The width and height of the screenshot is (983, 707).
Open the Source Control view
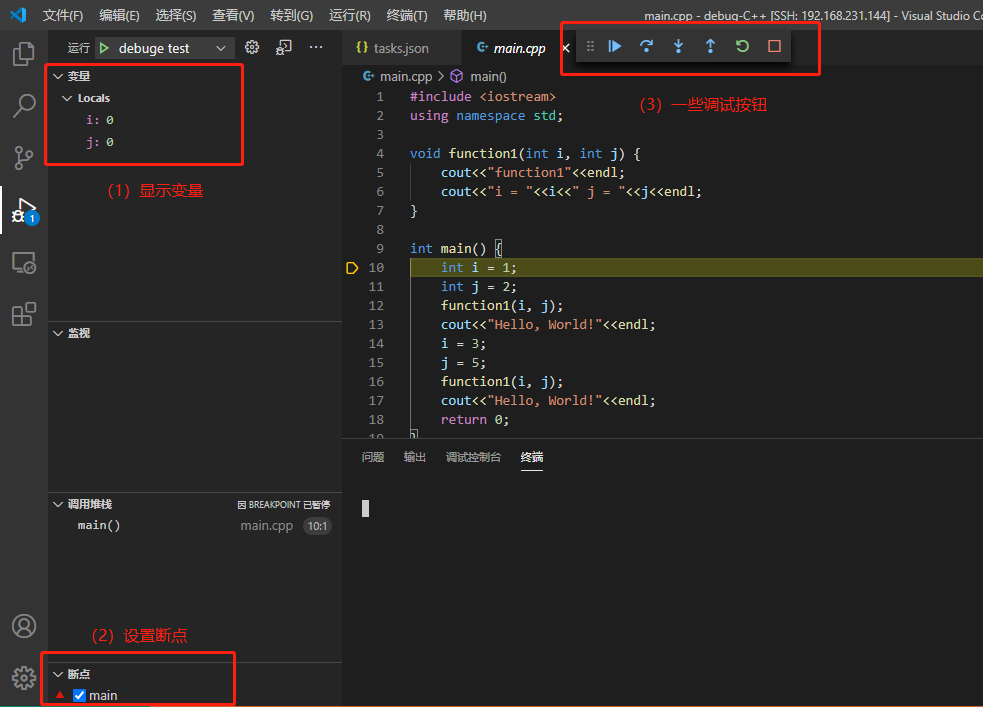(x=24, y=158)
